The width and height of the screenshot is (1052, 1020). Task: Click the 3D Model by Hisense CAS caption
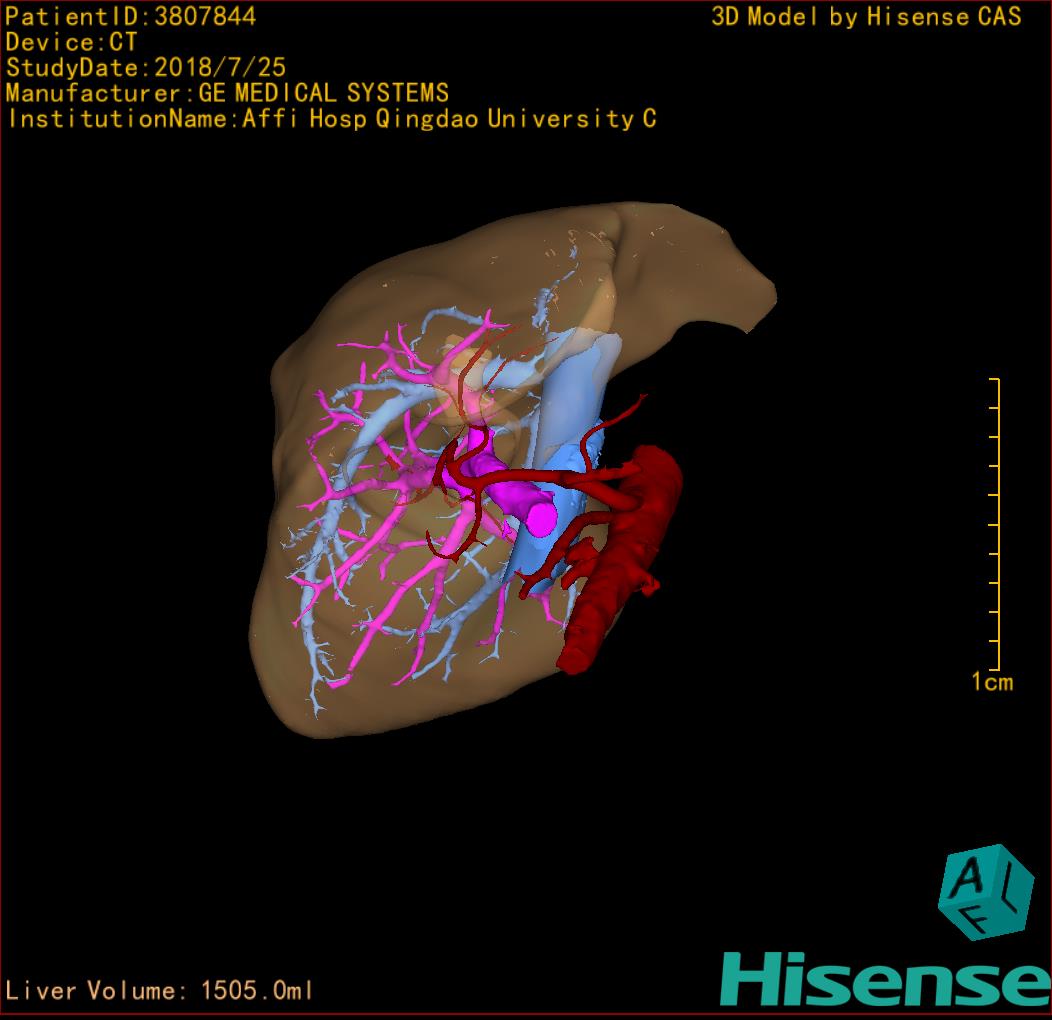[866, 16]
